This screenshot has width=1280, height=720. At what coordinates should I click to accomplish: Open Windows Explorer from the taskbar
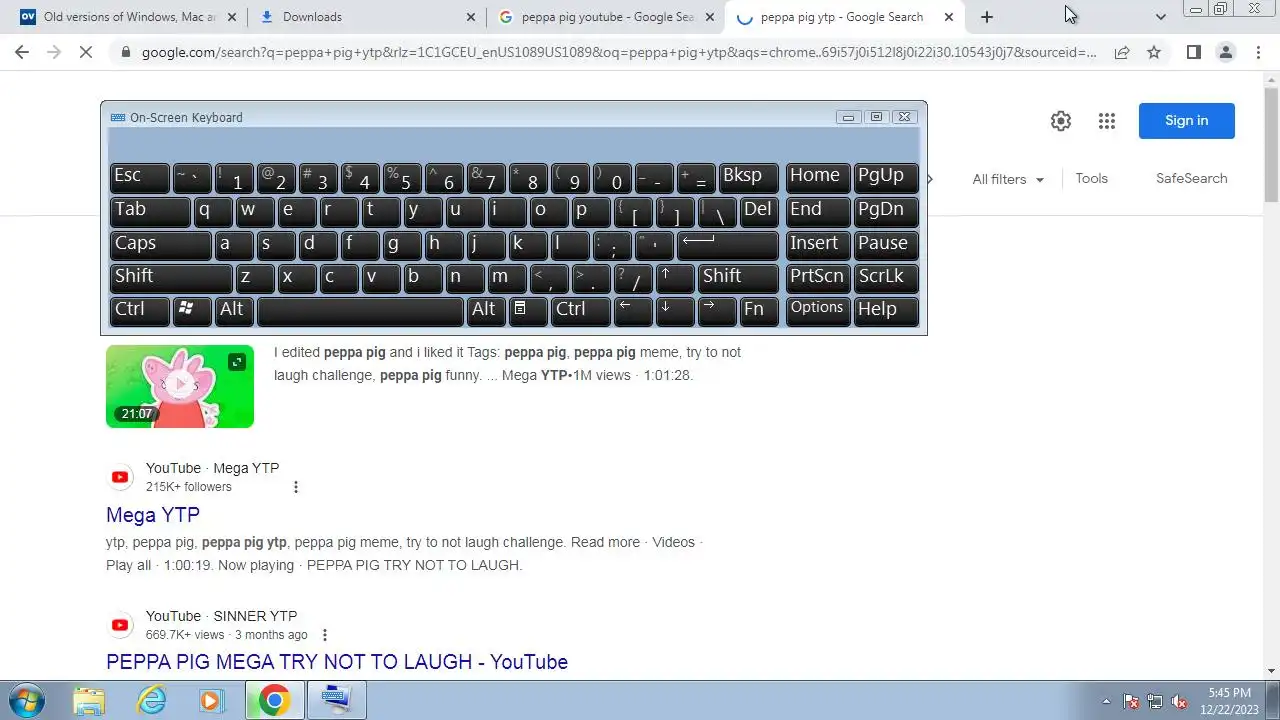88,700
